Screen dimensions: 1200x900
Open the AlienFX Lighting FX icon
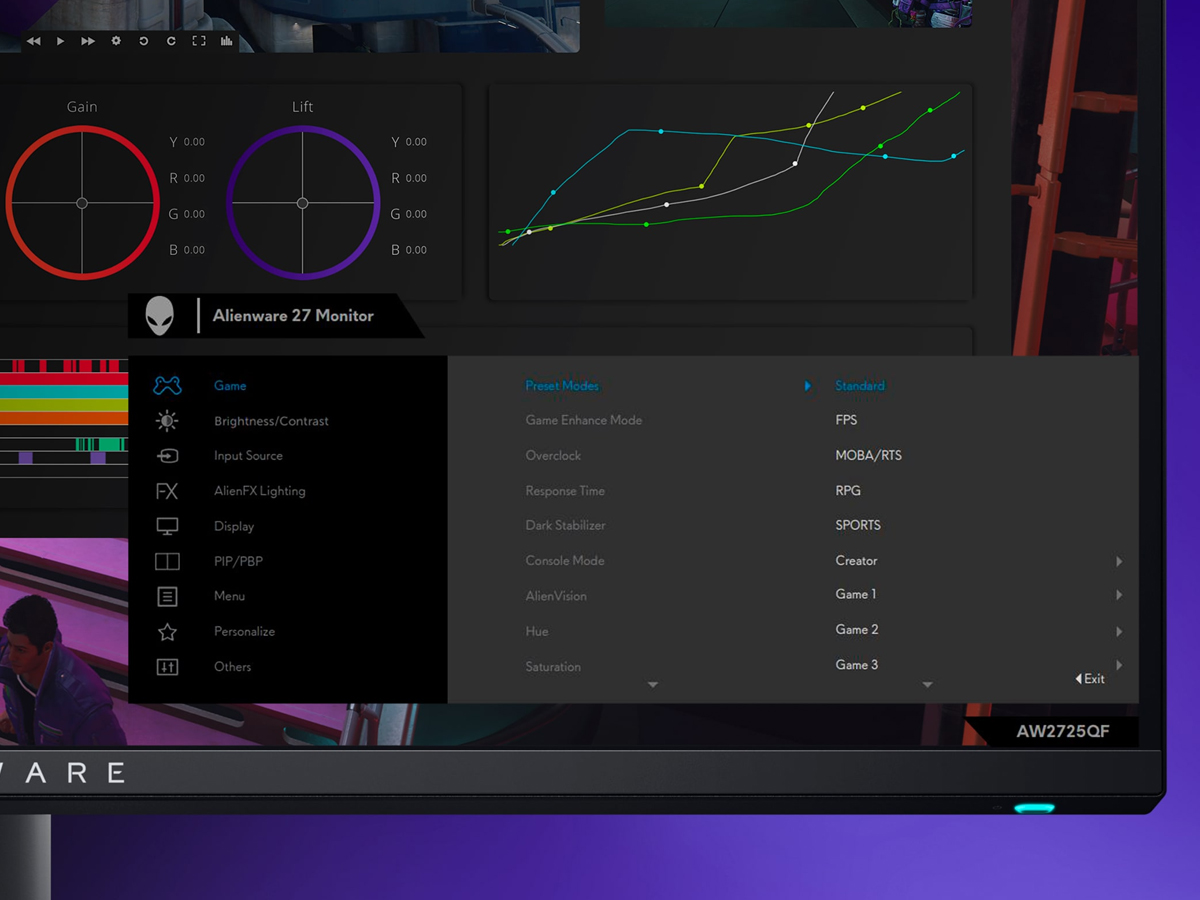pyautogui.click(x=167, y=491)
